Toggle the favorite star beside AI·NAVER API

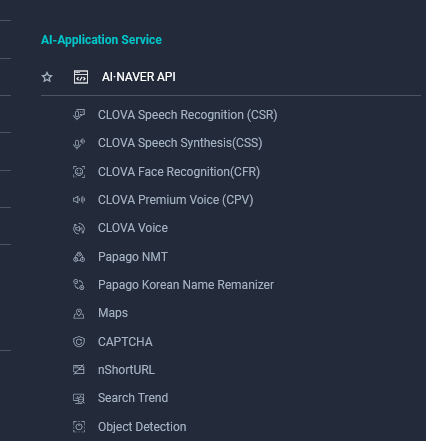tap(47, 77)
